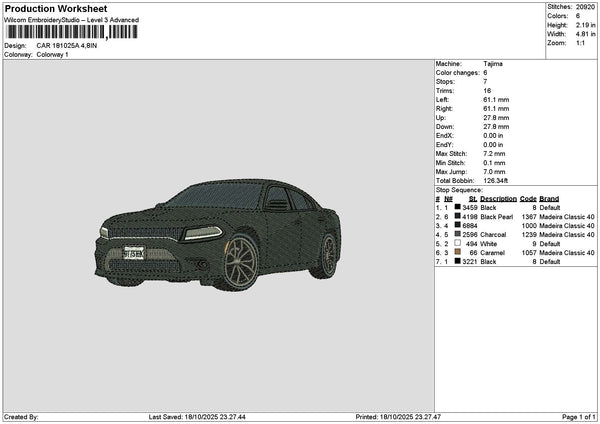
Task: Click stitch count '2596' in stop sequence
Action: pyautogui.click(x=470, y=235)
